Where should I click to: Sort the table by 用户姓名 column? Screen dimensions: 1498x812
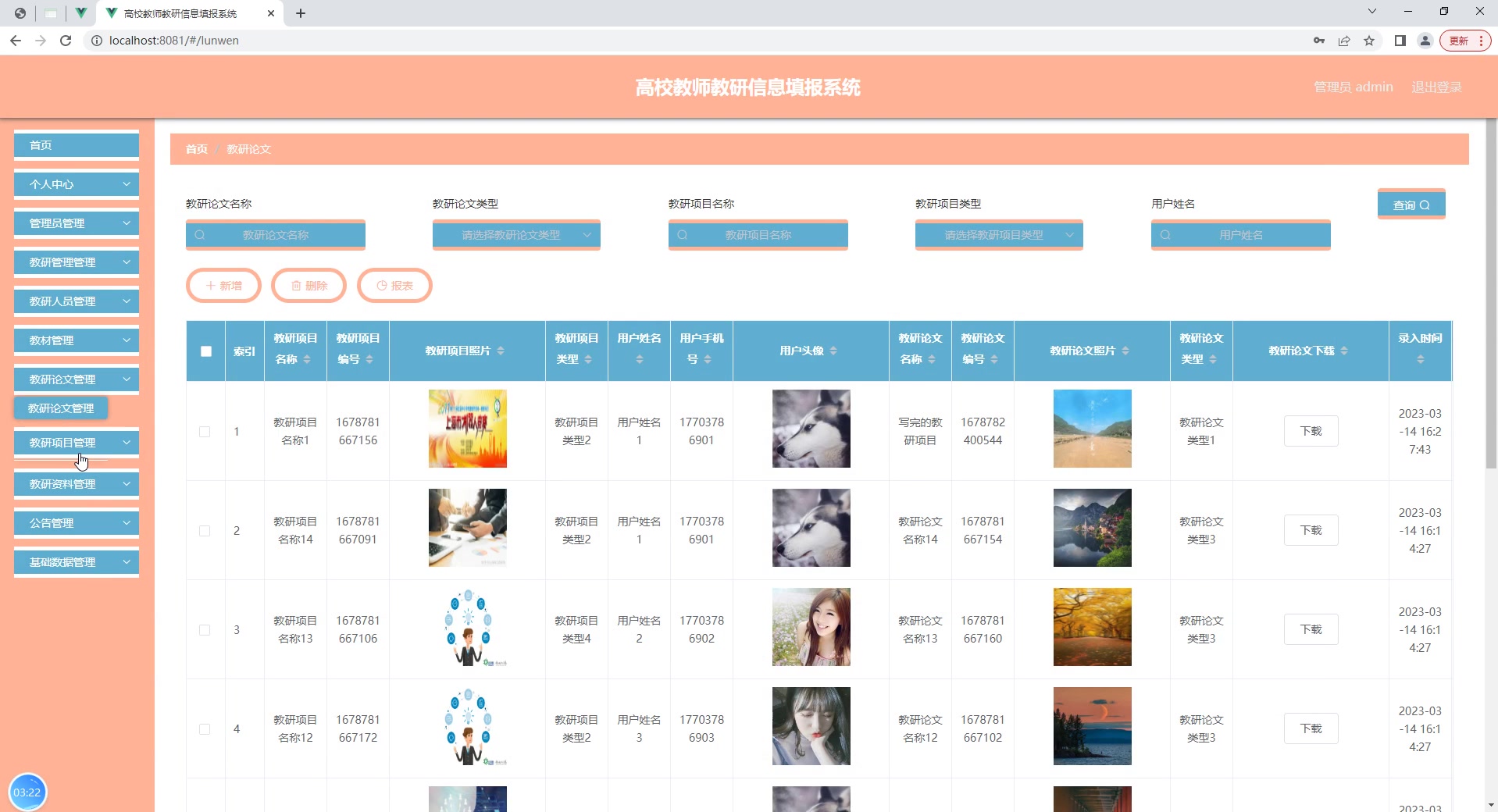(x=640, y=359)
